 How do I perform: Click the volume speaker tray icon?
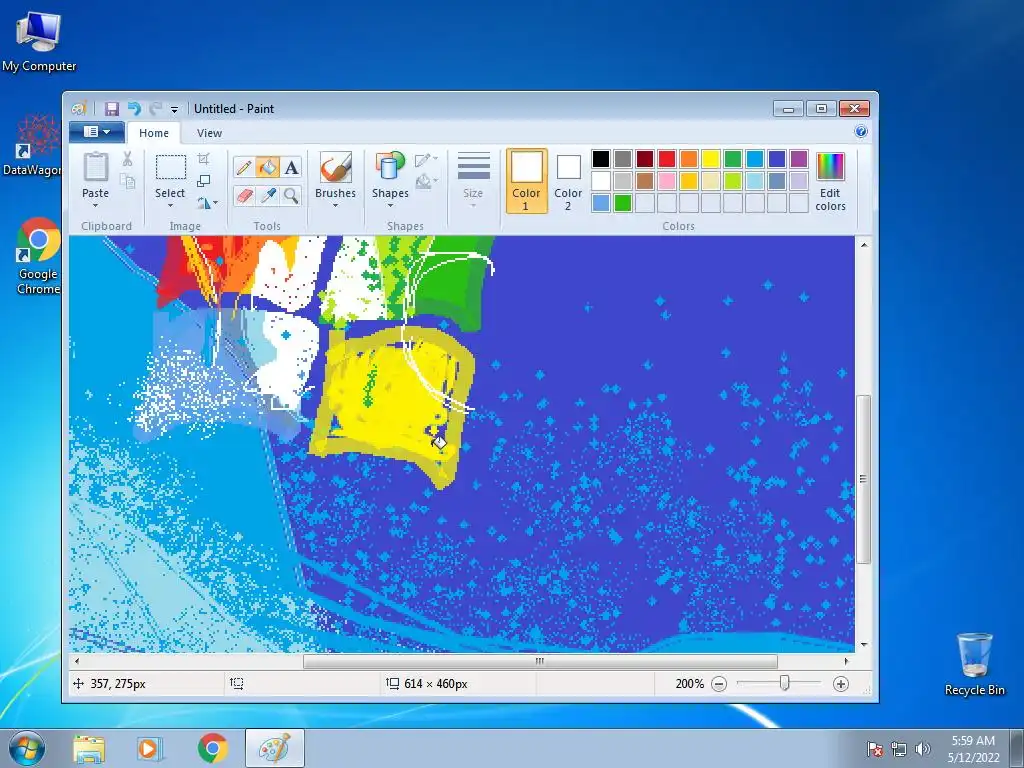[x=922, y=749]
